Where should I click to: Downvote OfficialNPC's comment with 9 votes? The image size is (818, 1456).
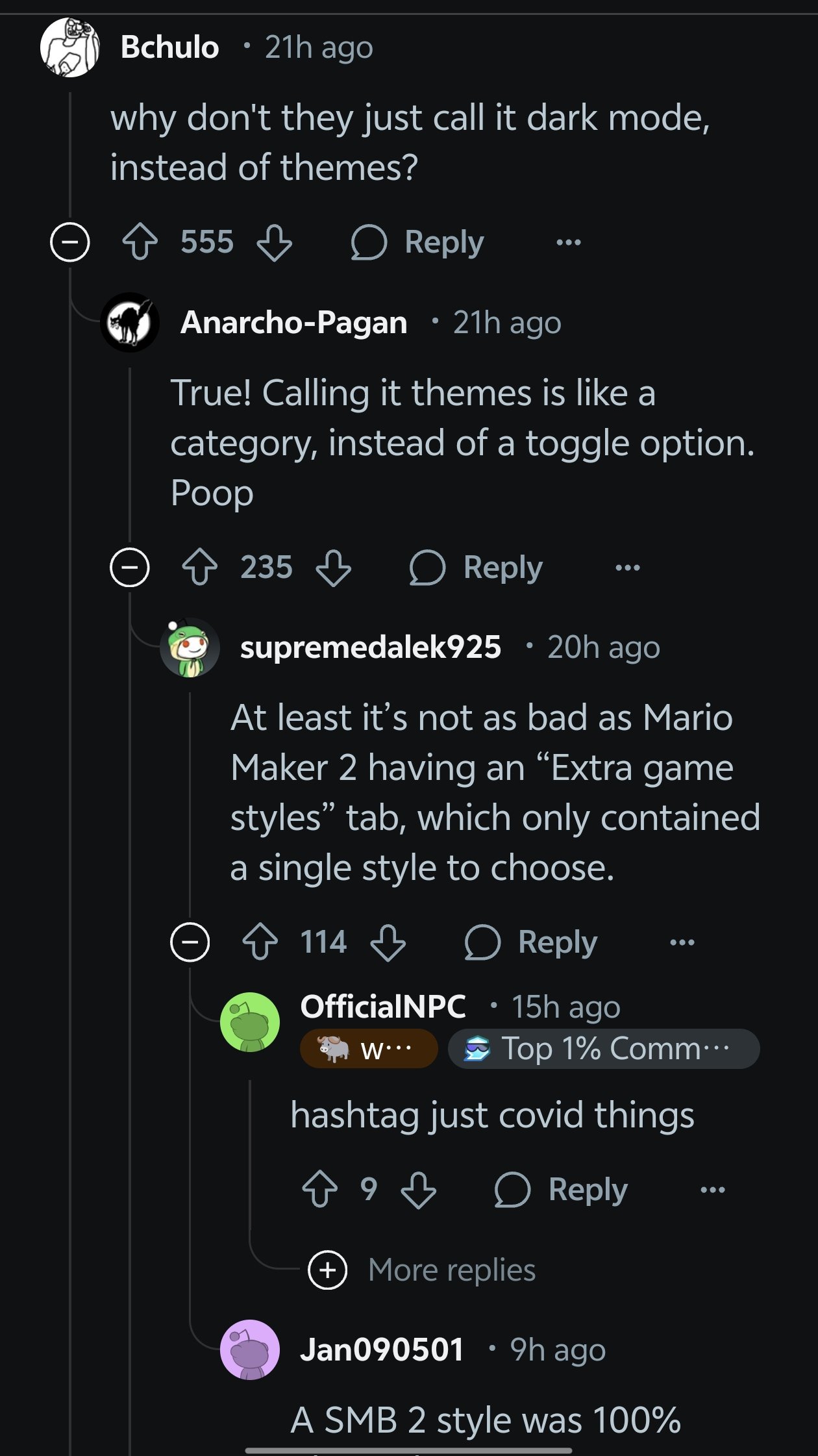[x=418, y=1189]
